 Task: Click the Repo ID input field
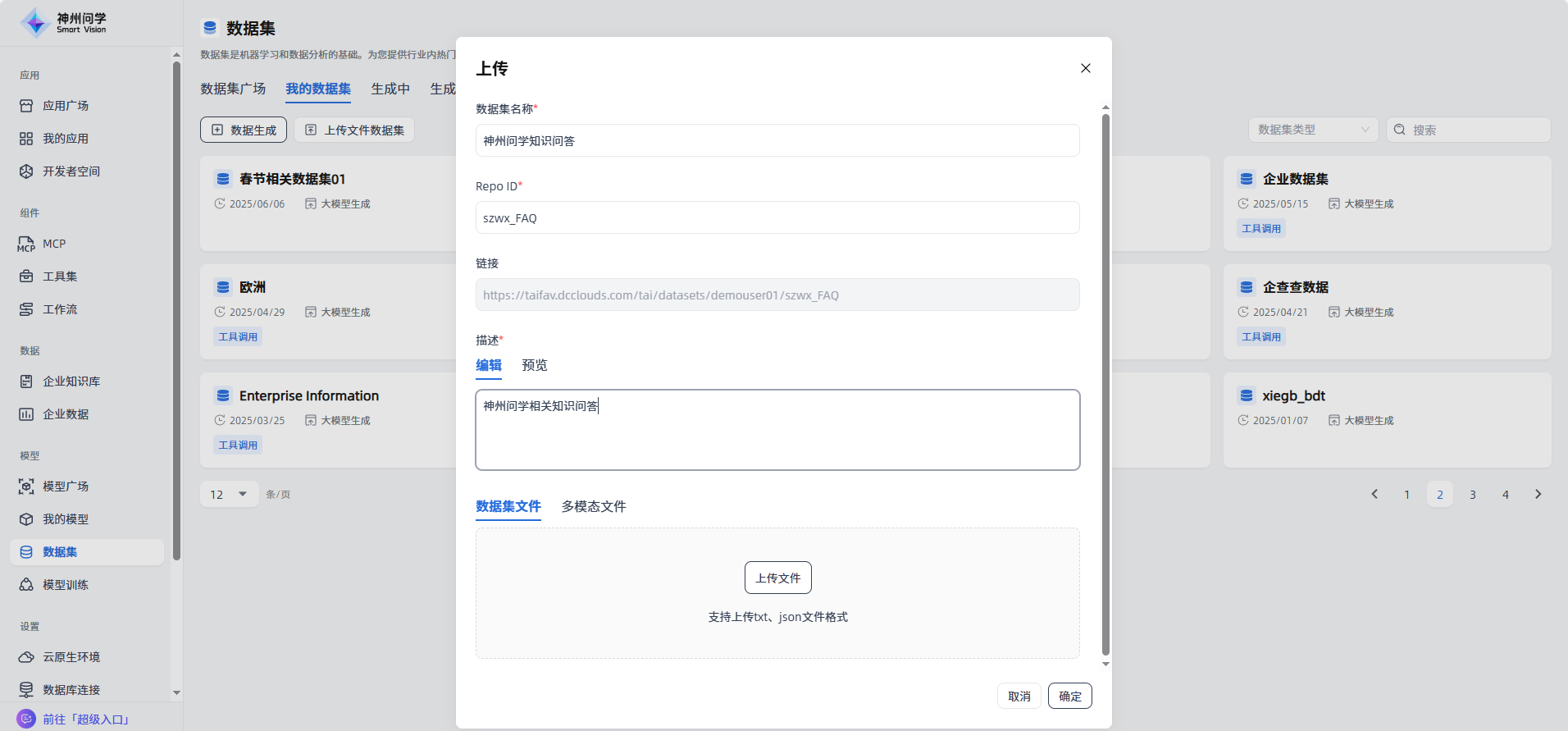click(x=777, y=217)
